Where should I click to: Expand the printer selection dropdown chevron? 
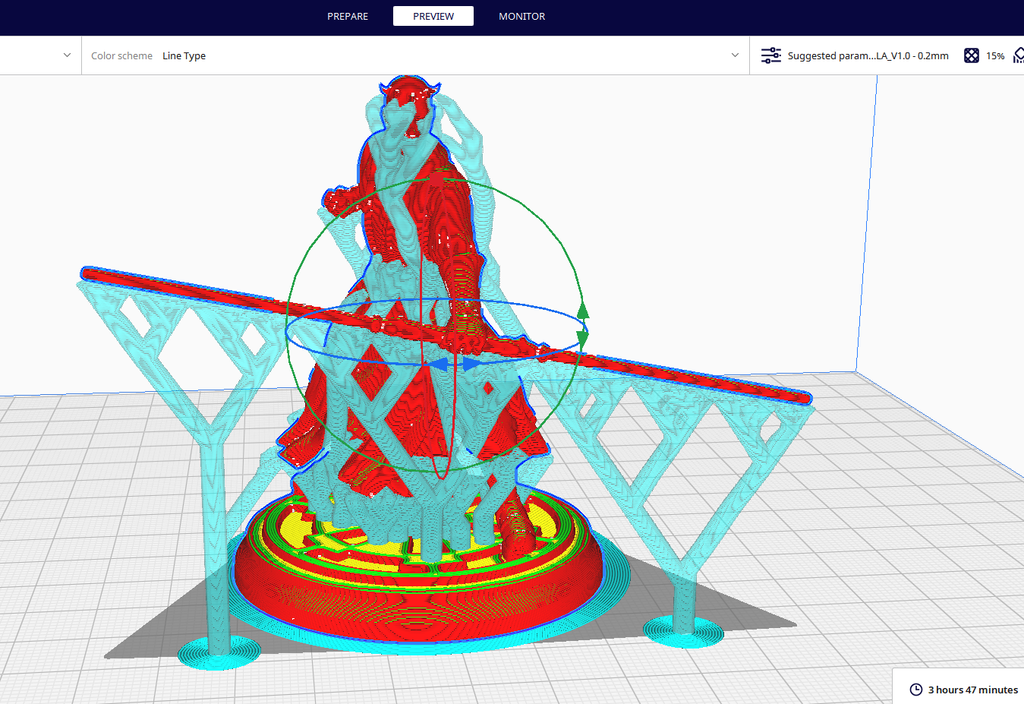tap(67, 55)
